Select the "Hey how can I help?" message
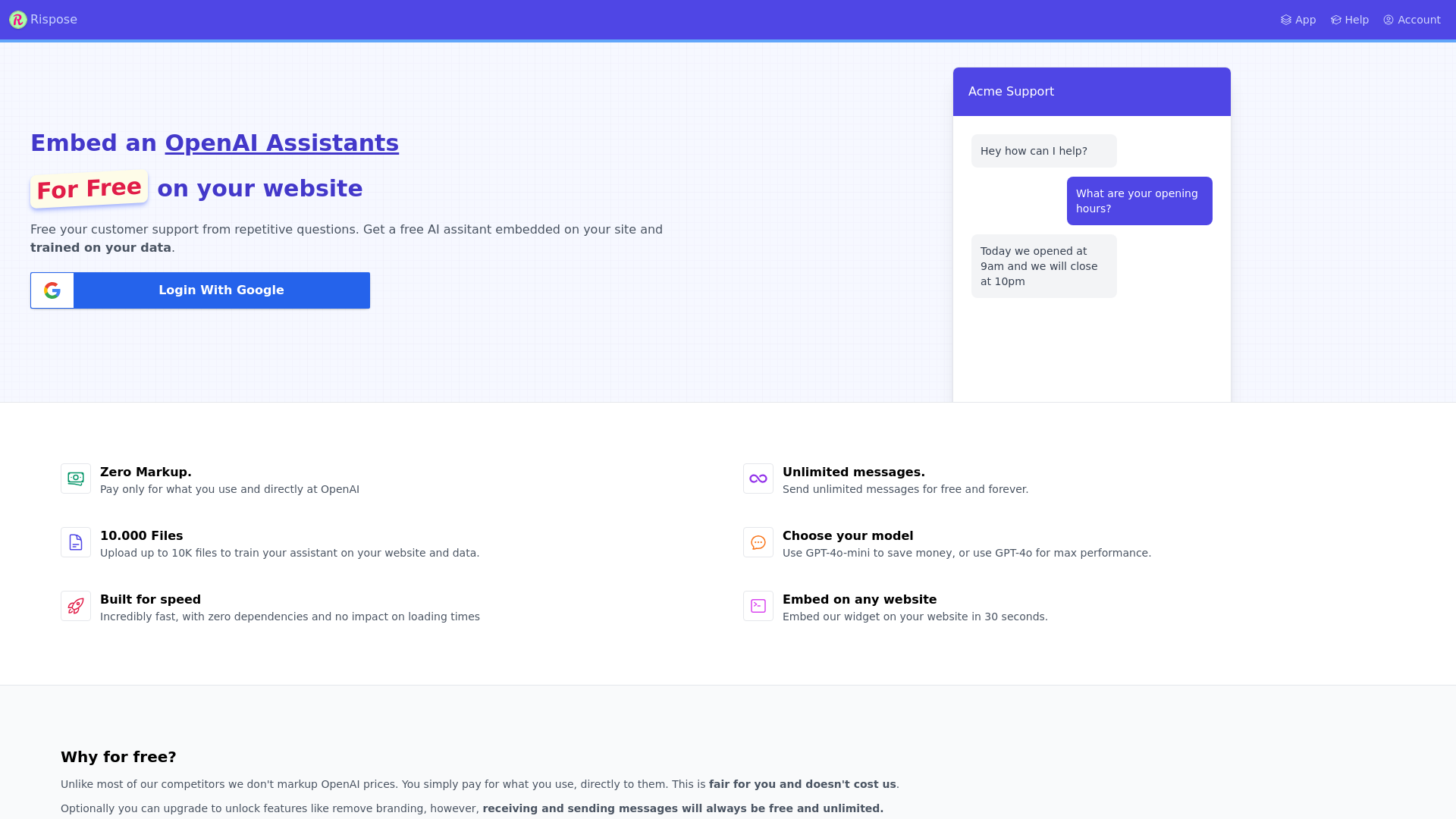 click(1044, 151)
